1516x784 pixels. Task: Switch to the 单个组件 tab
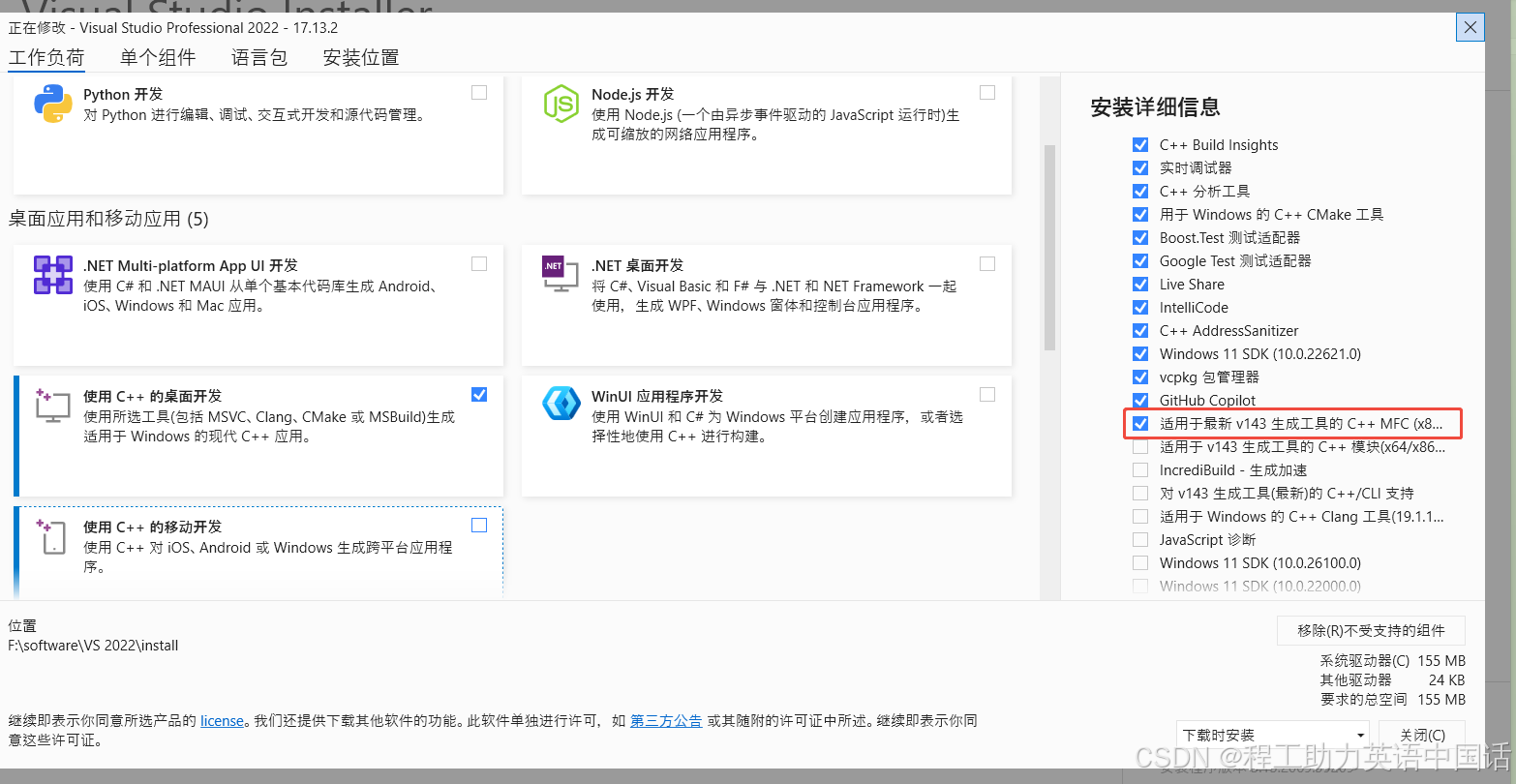158,57
